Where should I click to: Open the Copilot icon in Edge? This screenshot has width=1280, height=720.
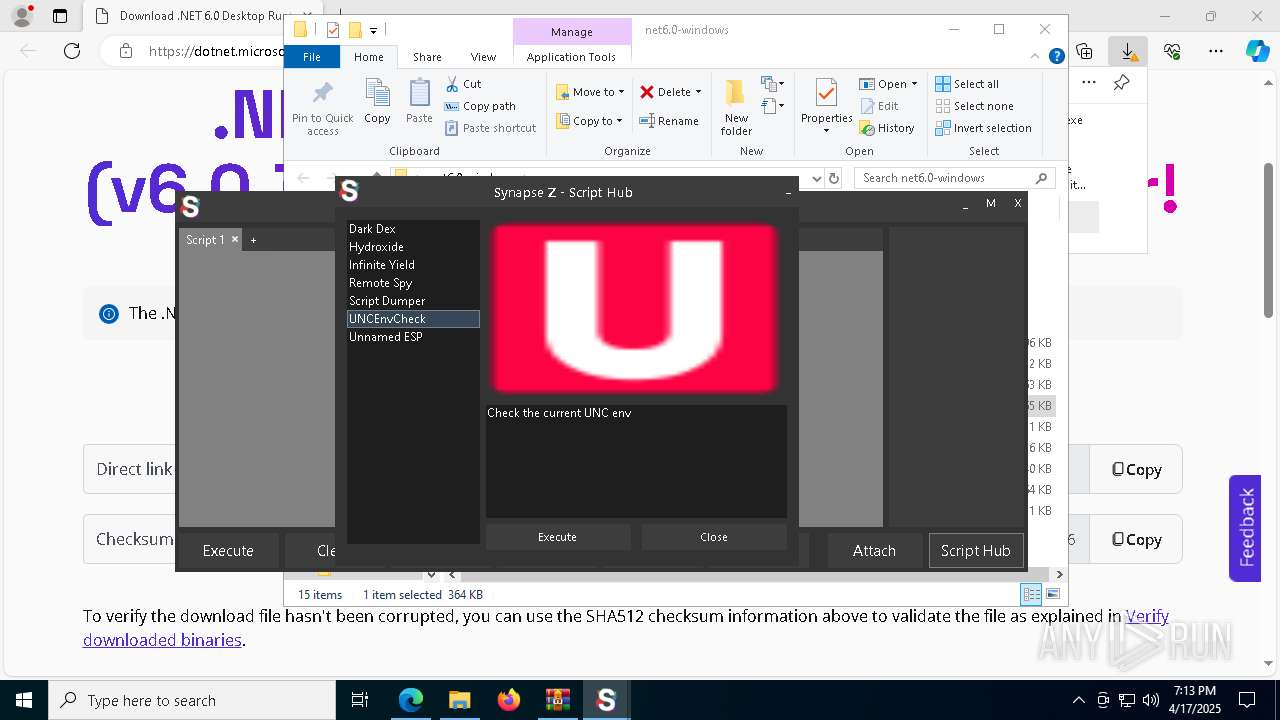pyautogui.click(x=1258, y=51)
